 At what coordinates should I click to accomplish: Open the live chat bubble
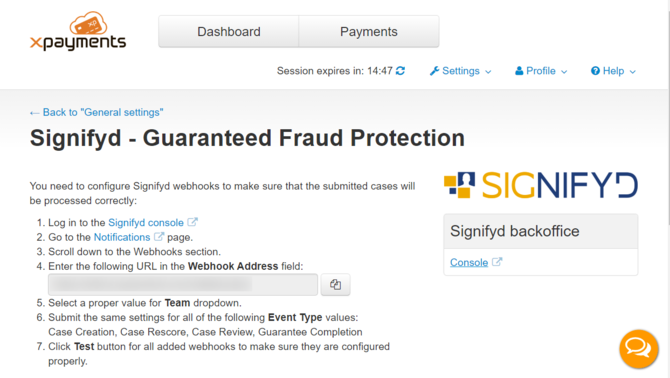pyautogui.click(x=638, y=349)
